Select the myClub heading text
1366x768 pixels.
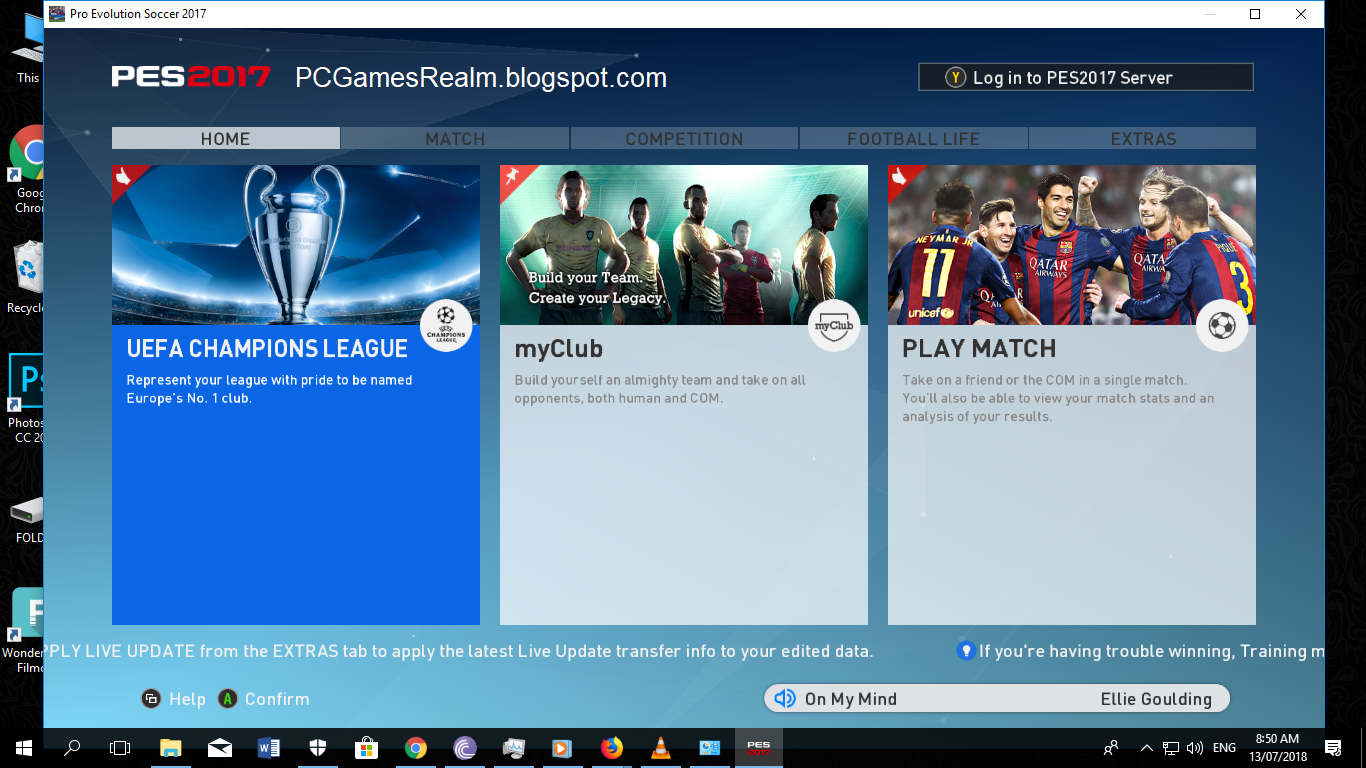point(558,349)
